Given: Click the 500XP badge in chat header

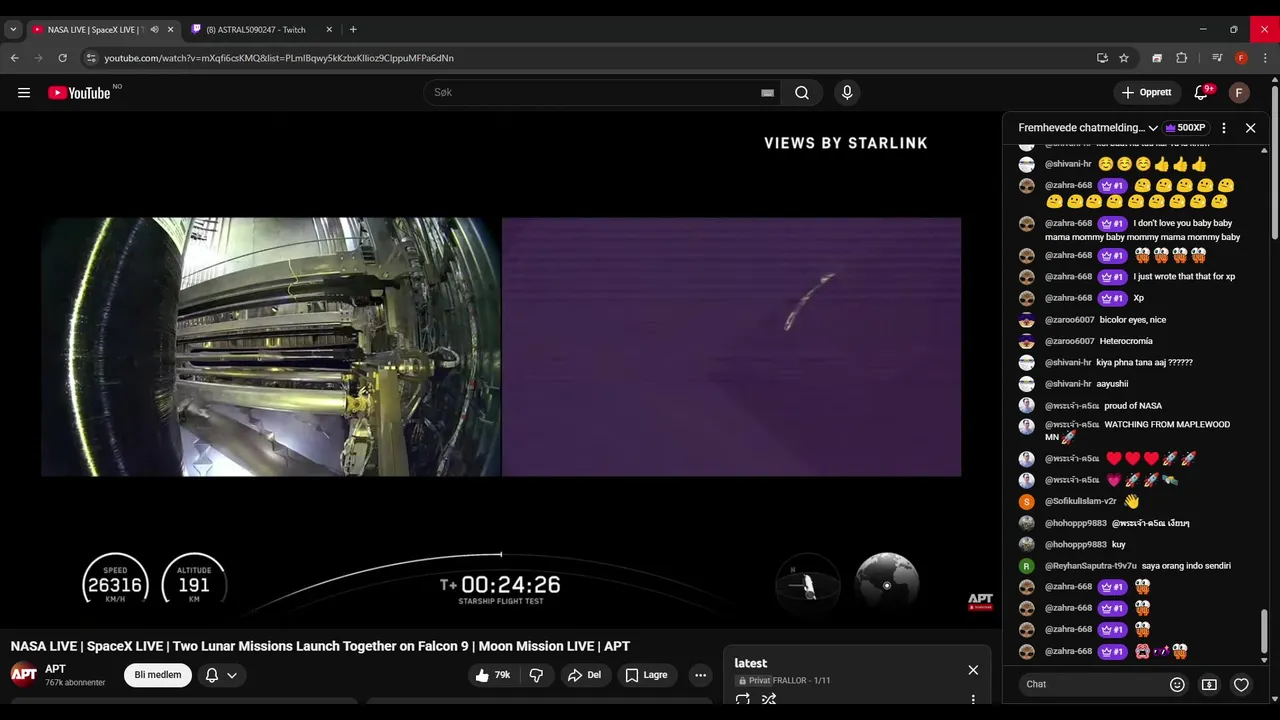Looking at the screenshot, I should [x=1186, y=128].
